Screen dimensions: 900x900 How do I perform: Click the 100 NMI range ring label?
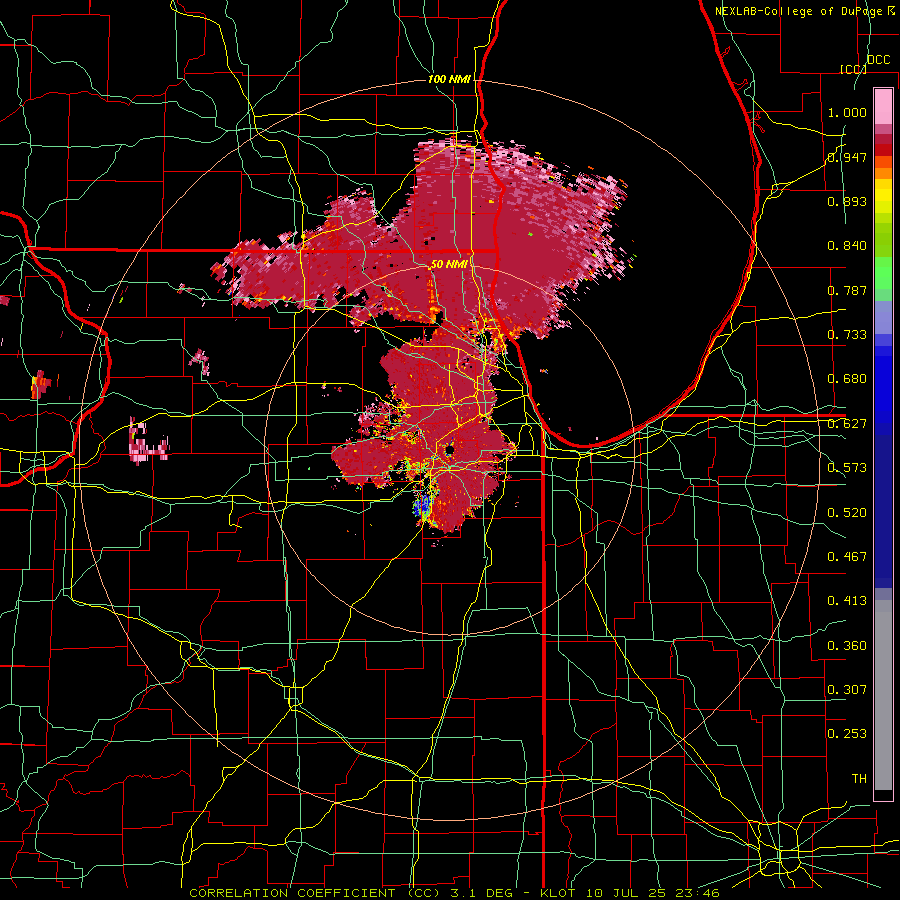click(449, 79)
